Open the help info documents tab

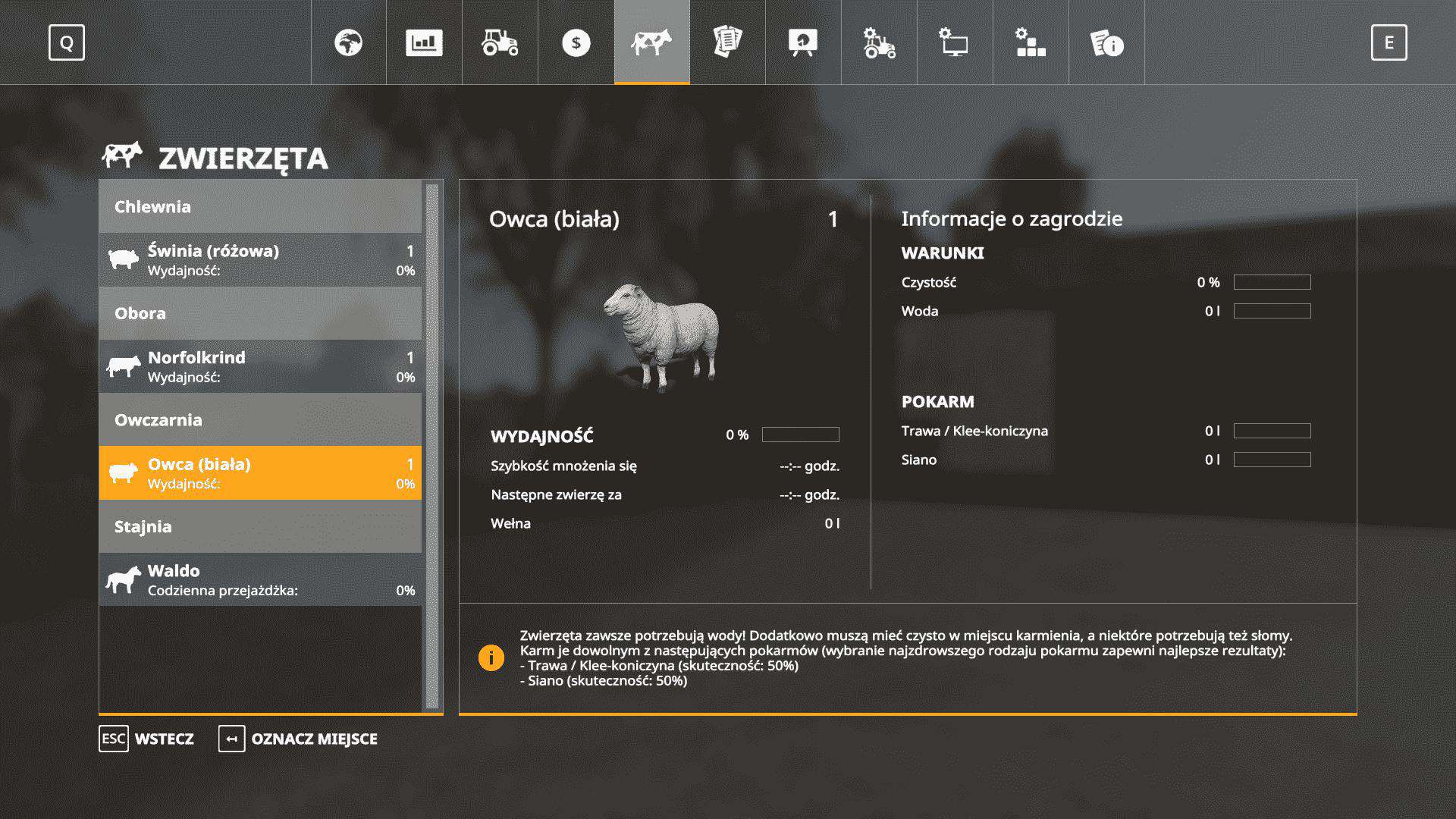click(x=1106, y=42)
